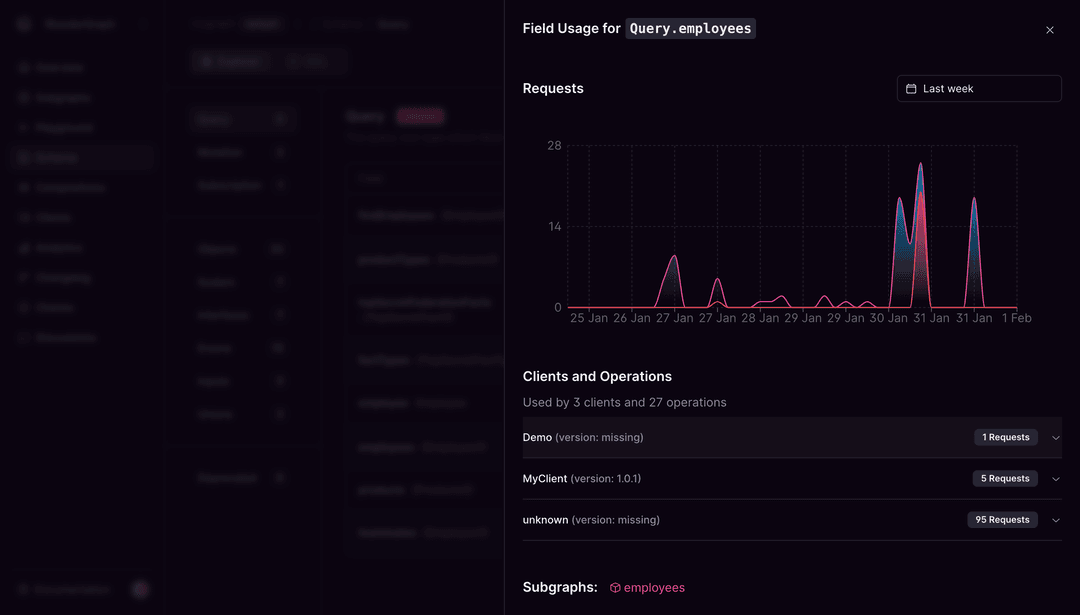Open the Last week date range dropdown
The height and width of the screenshot is (615, 1080).
point(978,89)
